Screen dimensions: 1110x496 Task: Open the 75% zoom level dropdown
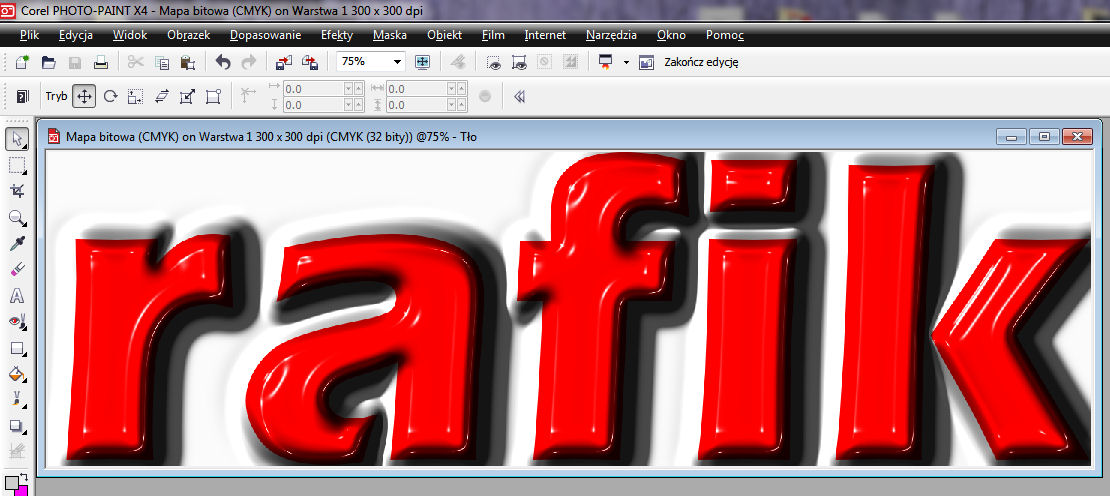[397, 62]
